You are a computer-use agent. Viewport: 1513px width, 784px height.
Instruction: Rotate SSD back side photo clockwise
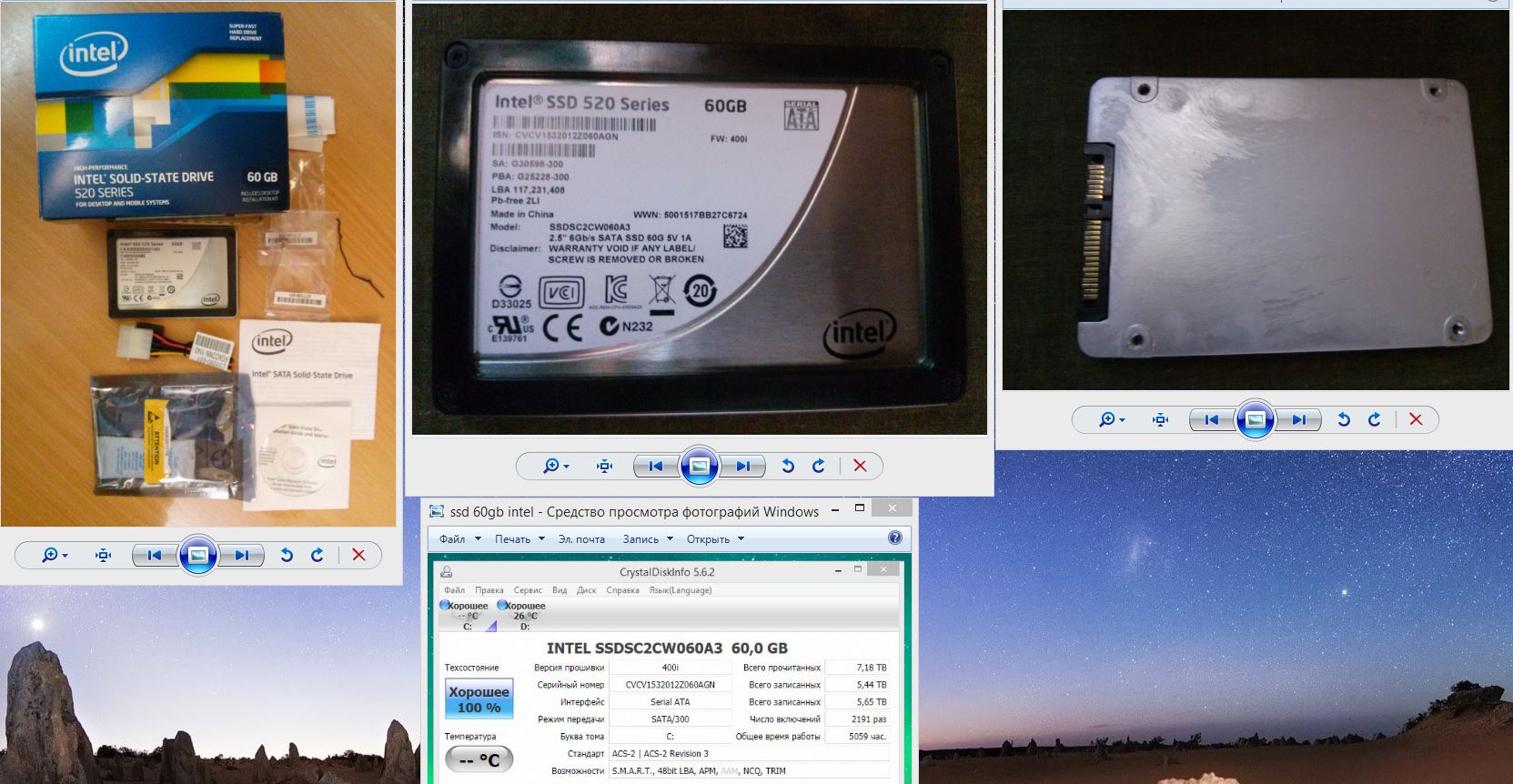point(1374,419)
